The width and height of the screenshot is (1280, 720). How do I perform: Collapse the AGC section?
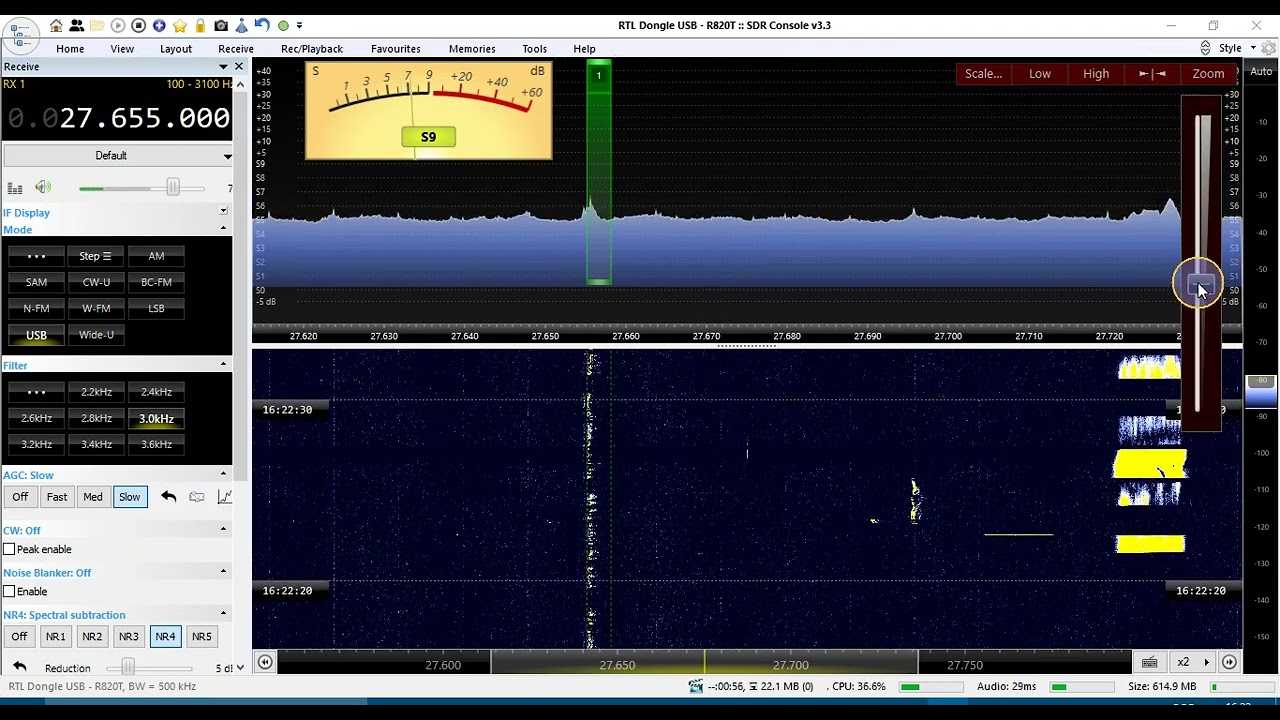pyautogui.click(x=223, y=474)
